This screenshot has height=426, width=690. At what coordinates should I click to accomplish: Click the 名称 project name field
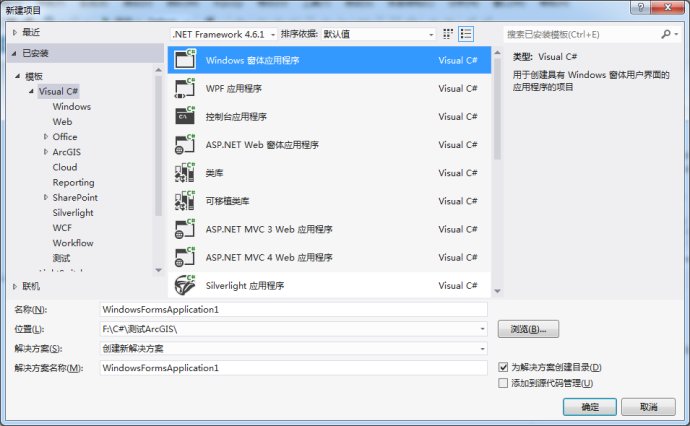click(x=294, y=309)
